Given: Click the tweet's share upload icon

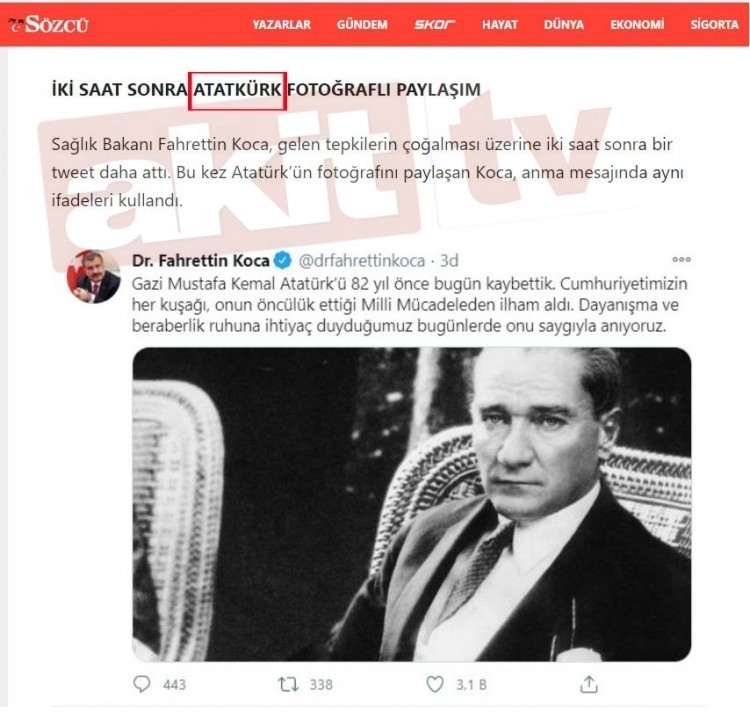Looking at the screenshot, I should click(x=589, y=684).
